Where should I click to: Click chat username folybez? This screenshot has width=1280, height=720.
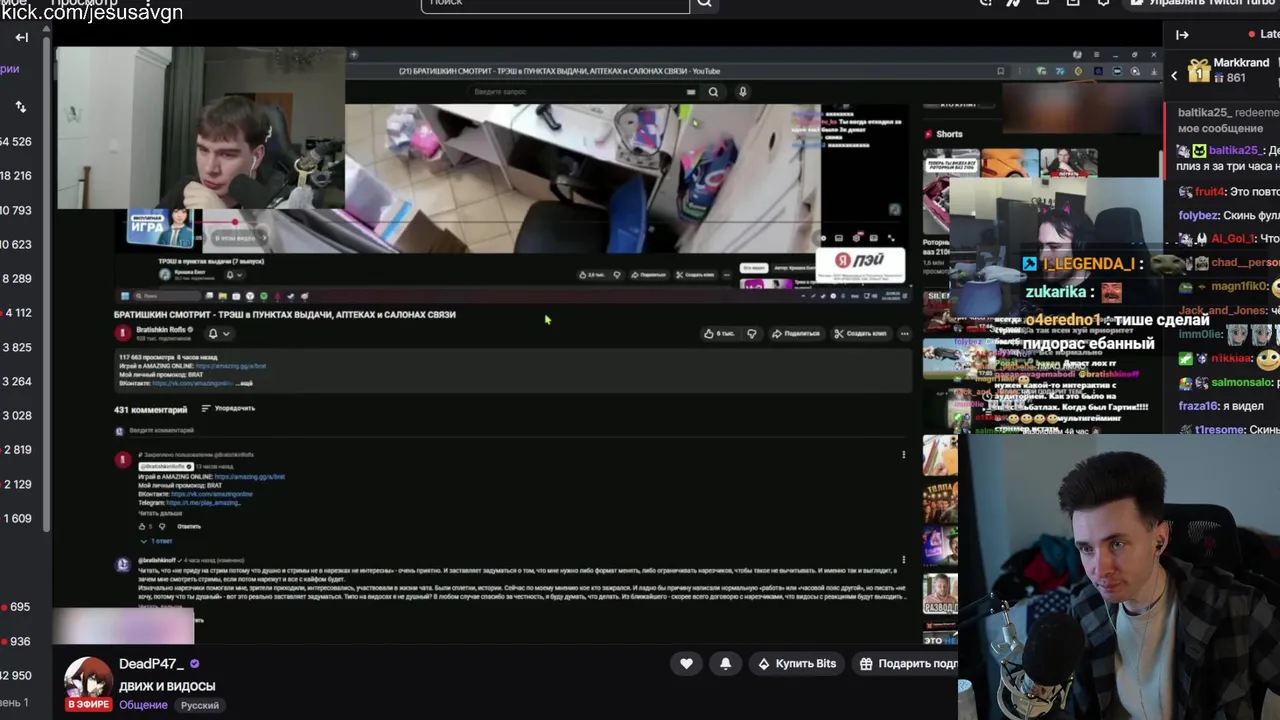(x=1200, y=215)
